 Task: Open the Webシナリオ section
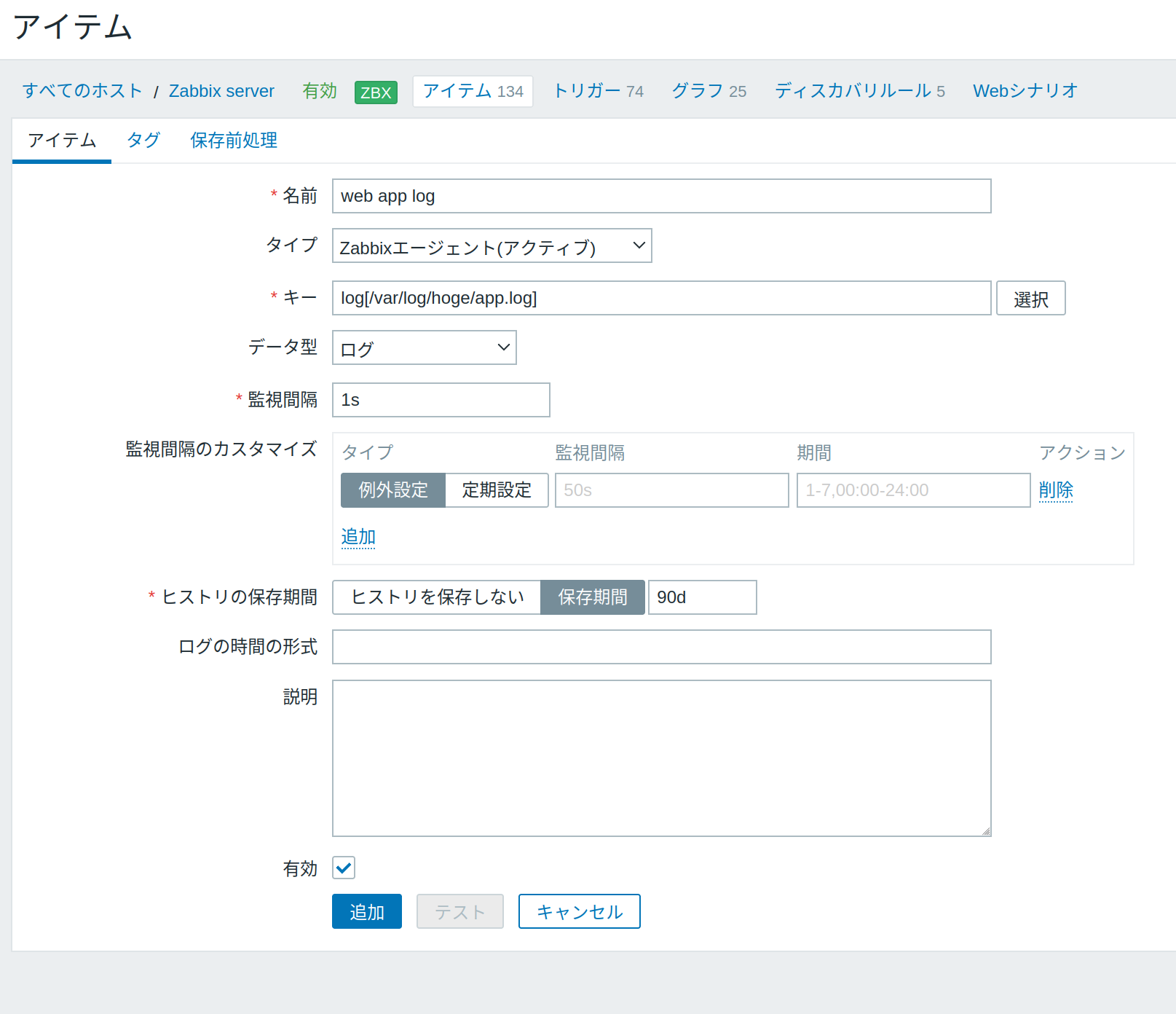pos(1024,90)
